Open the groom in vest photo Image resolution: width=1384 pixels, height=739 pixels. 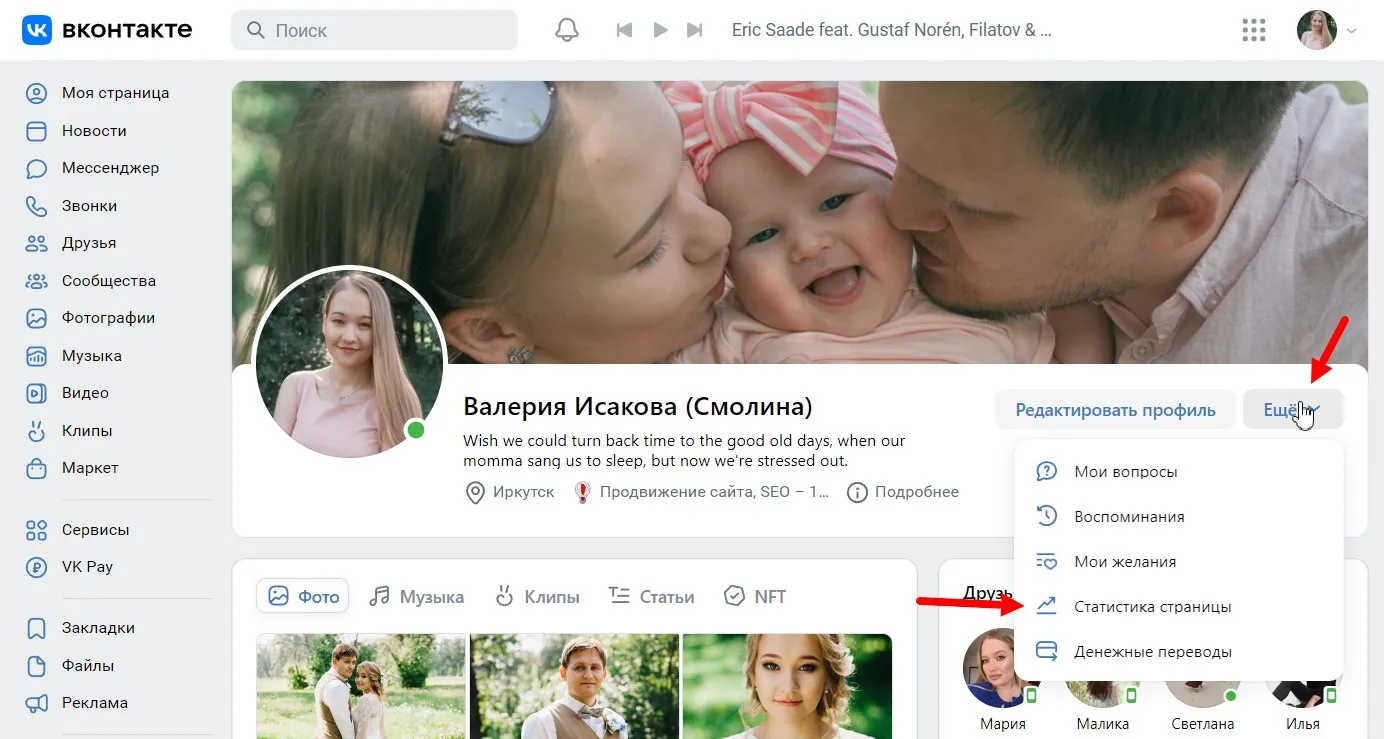(574, 686)
